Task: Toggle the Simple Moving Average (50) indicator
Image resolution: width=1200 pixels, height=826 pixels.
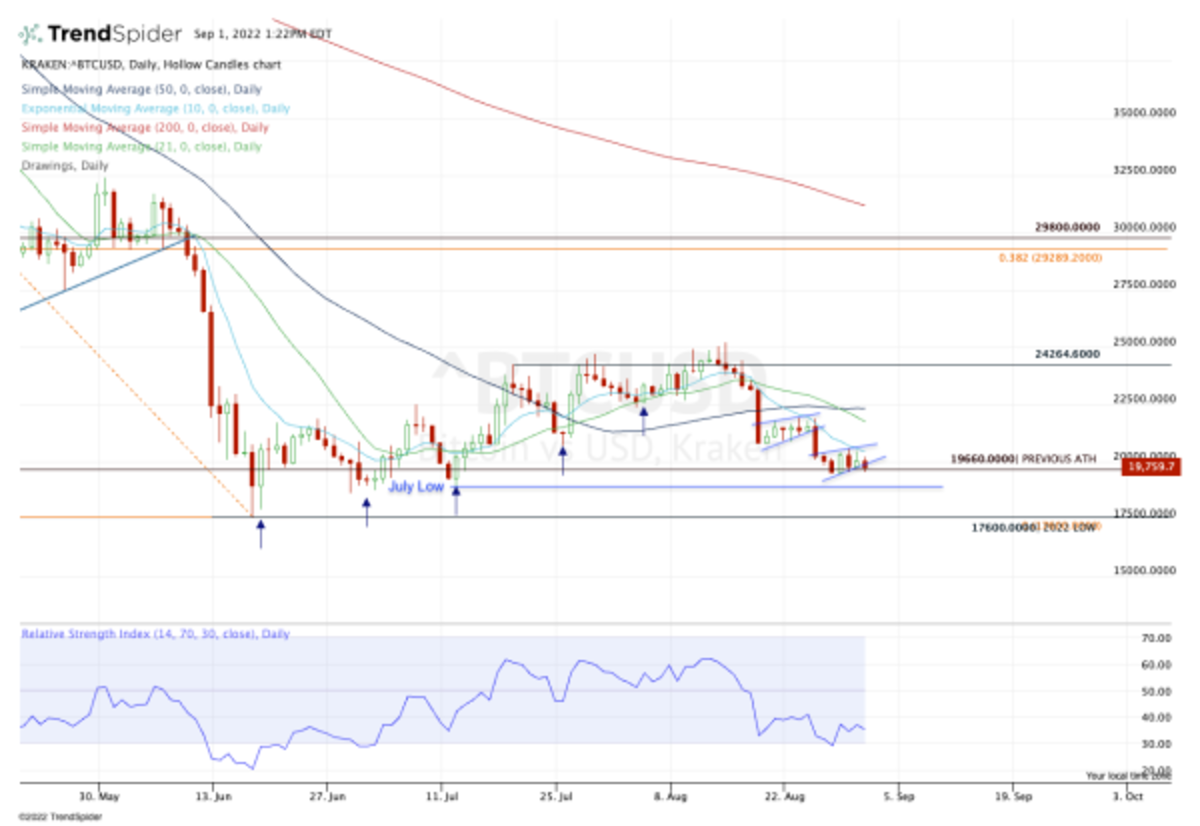Action: (140, 89)
